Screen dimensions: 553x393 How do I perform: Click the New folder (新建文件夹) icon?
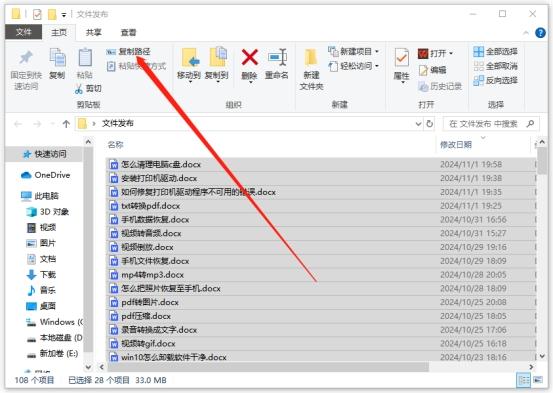click(x=311, y=58)
